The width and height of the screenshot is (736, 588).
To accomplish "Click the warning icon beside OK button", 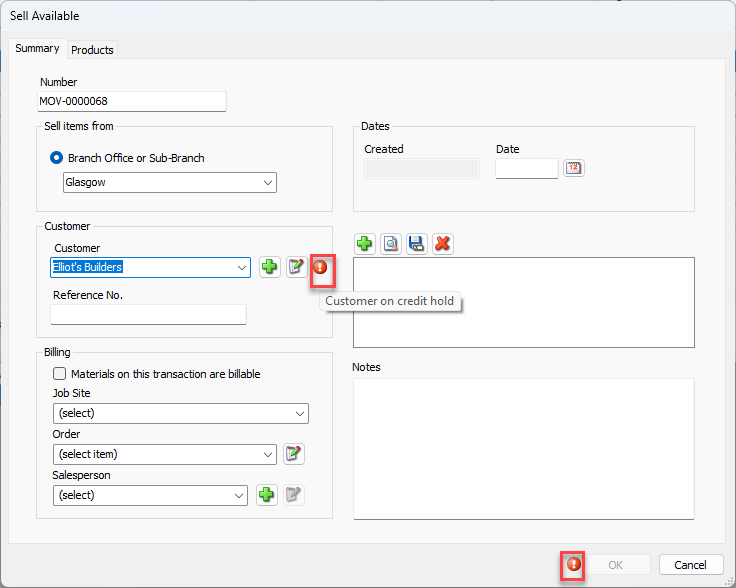I will click(x=574, y=564).
